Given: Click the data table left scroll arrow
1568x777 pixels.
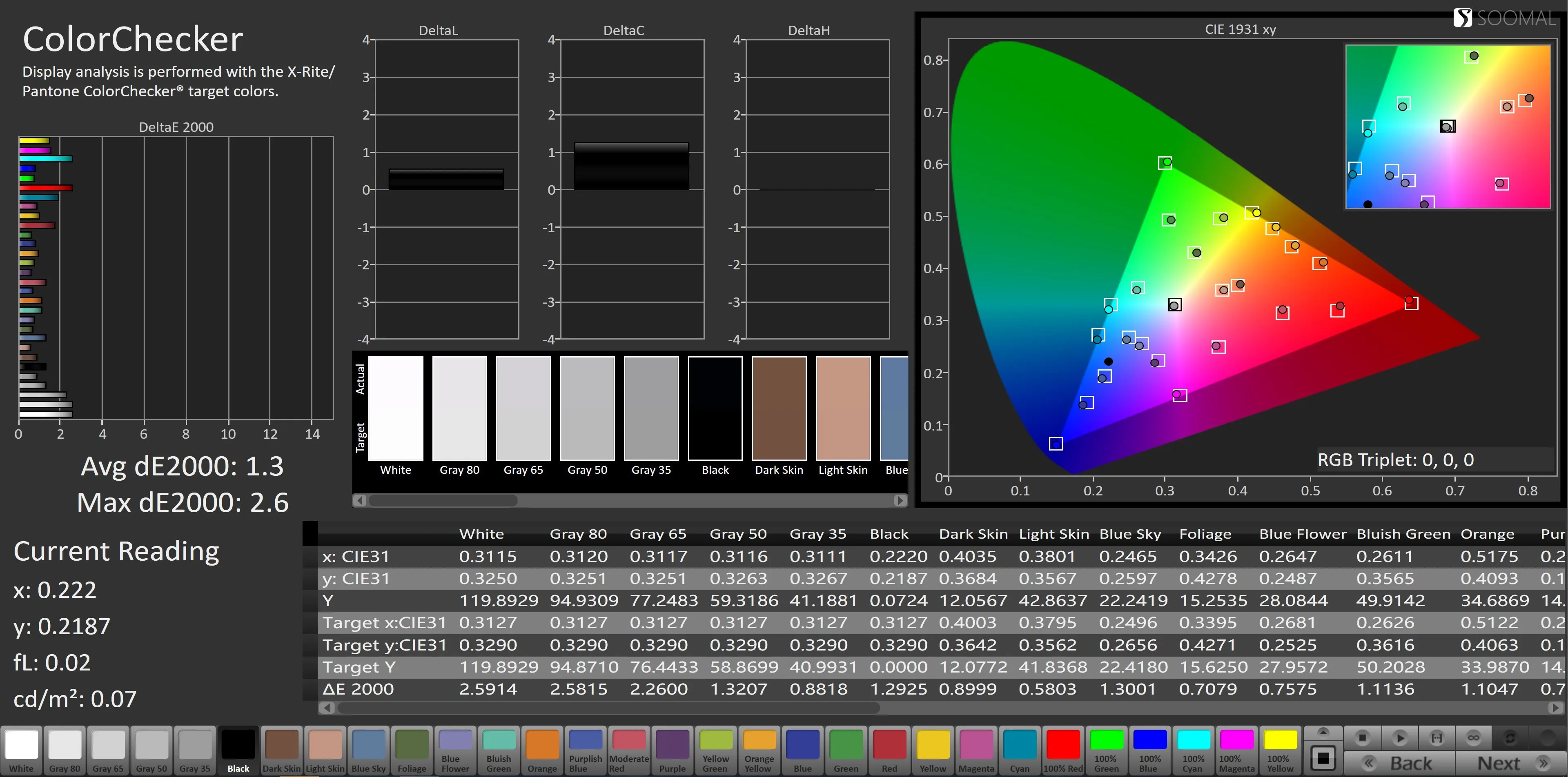Looking at the screenshot, I should tap(327, 708).
